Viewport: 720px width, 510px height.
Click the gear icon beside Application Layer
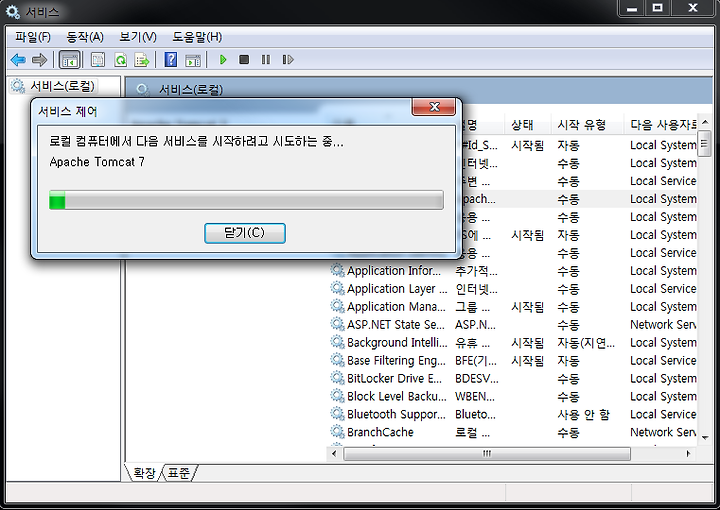point(338,288)
